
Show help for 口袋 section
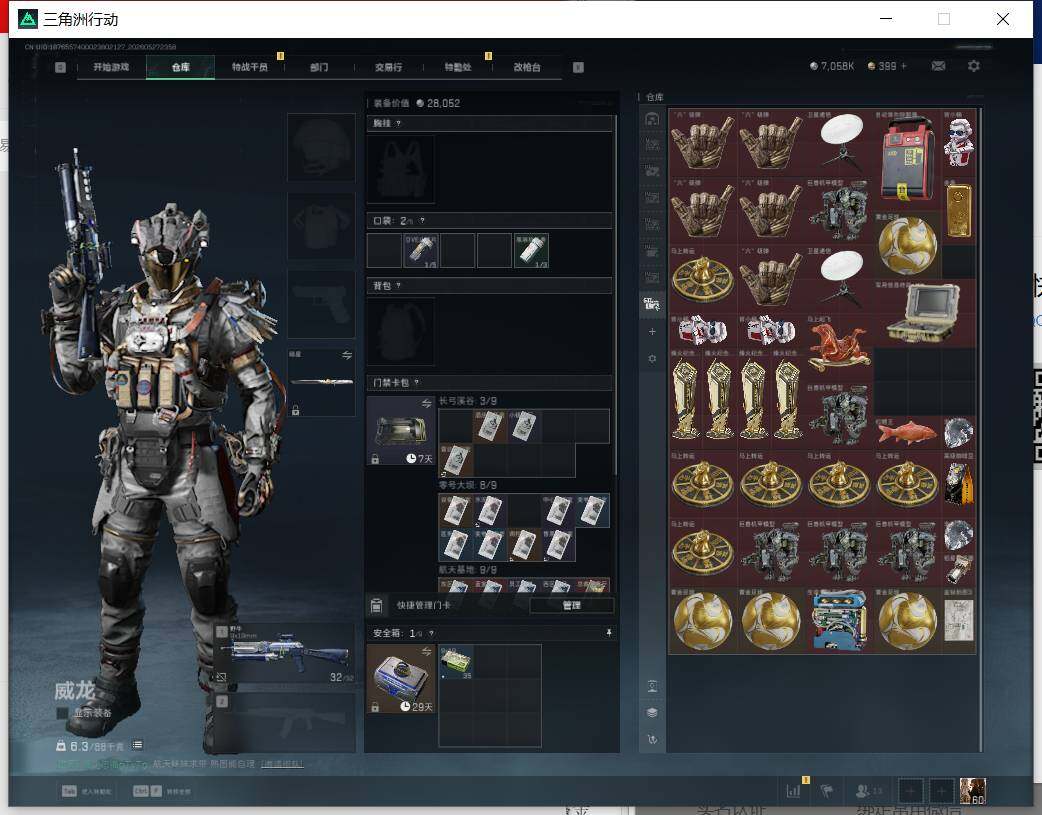click(x=422, y=221)
